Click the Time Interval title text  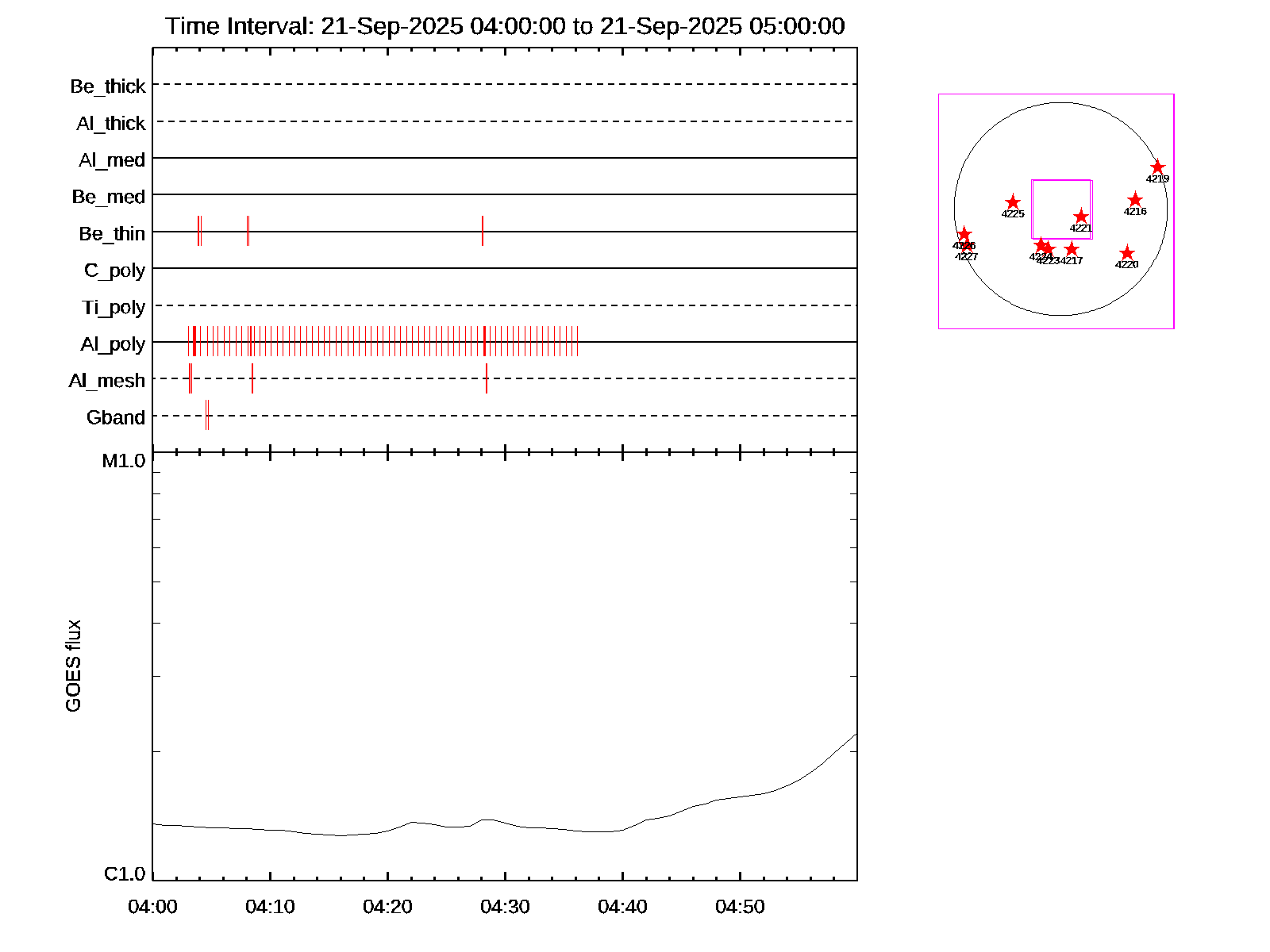(505, 26)
